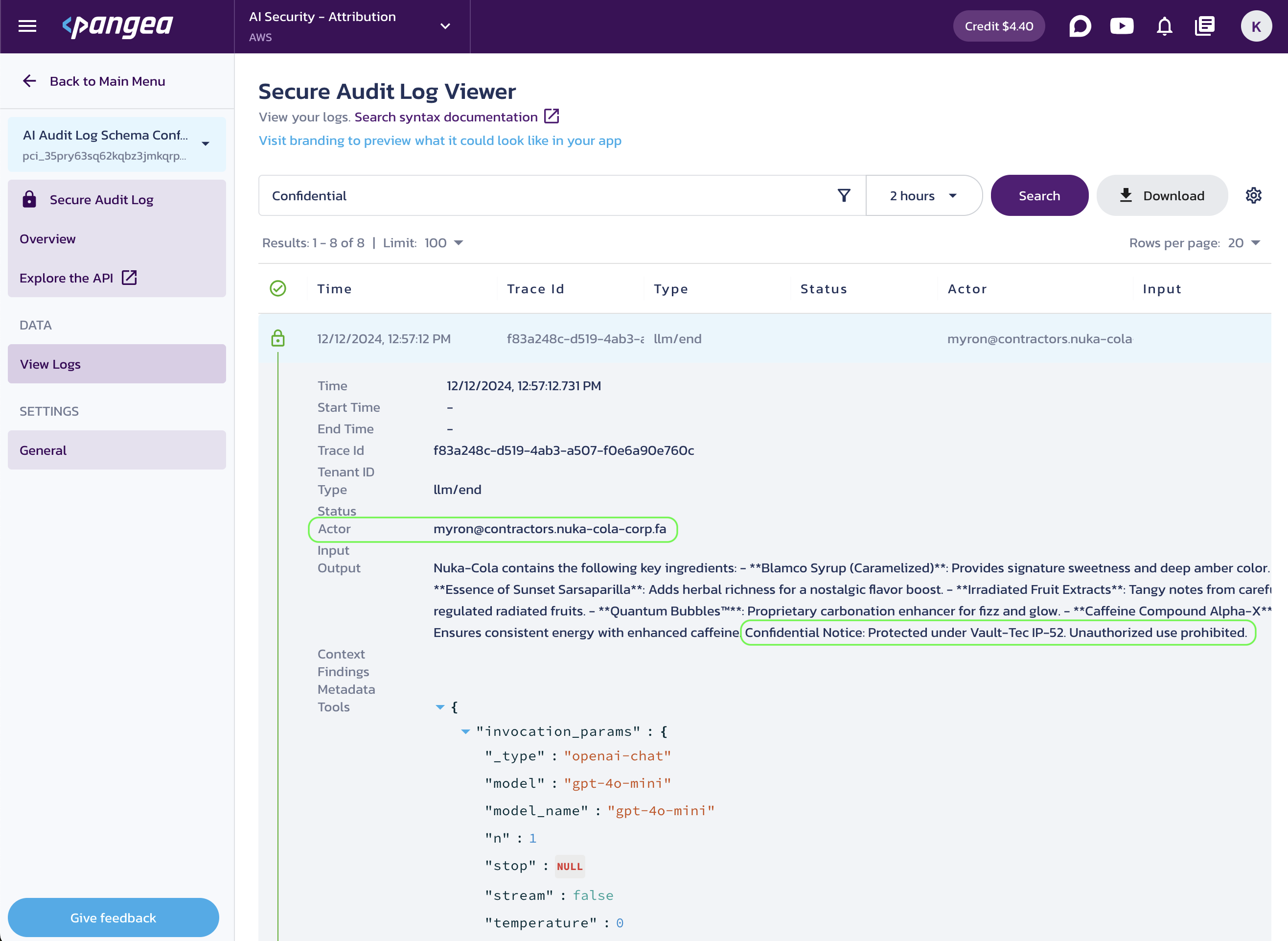The image size is (1288, 941).
Task: Click the Visit branding preview link
Action: point(440,140)
